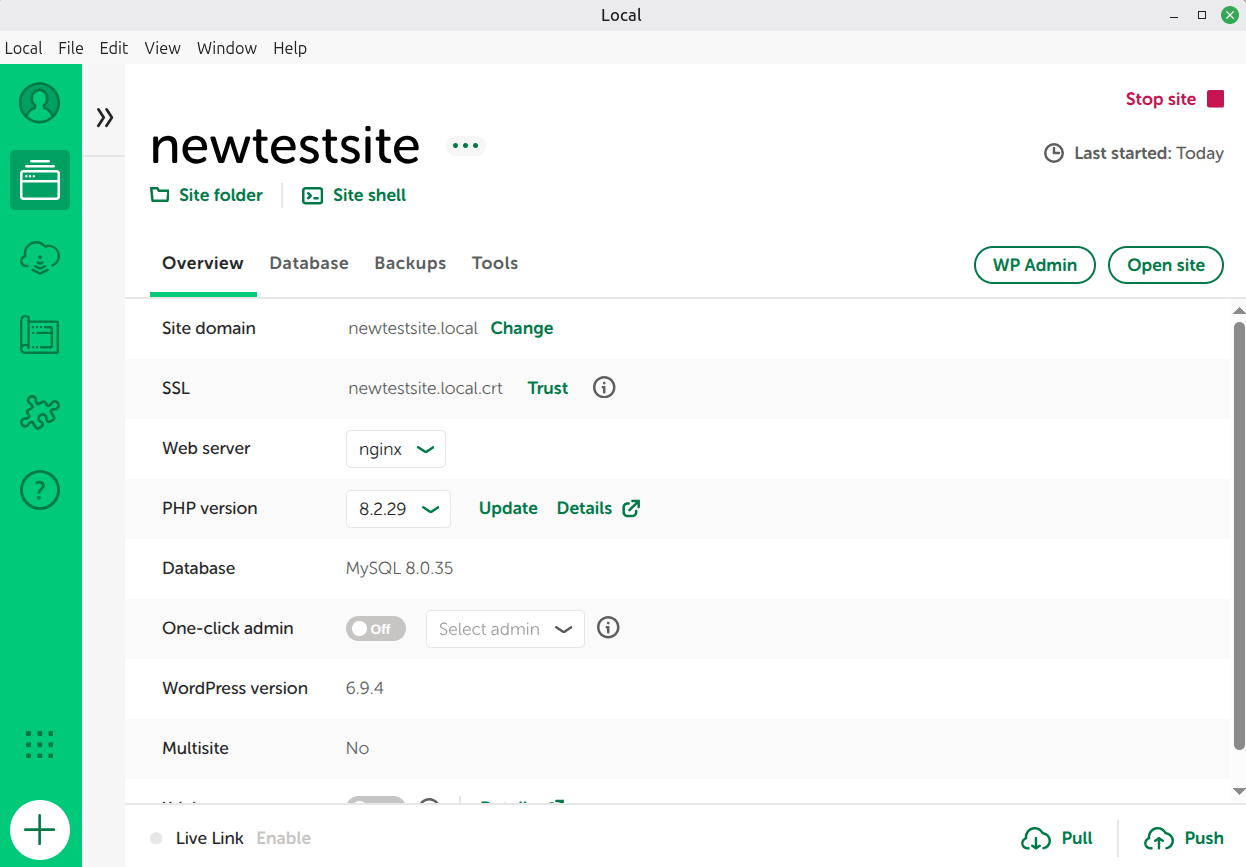Switch to the Database tab
This screenshot has width=1246, height=867.
coord(309,264)
